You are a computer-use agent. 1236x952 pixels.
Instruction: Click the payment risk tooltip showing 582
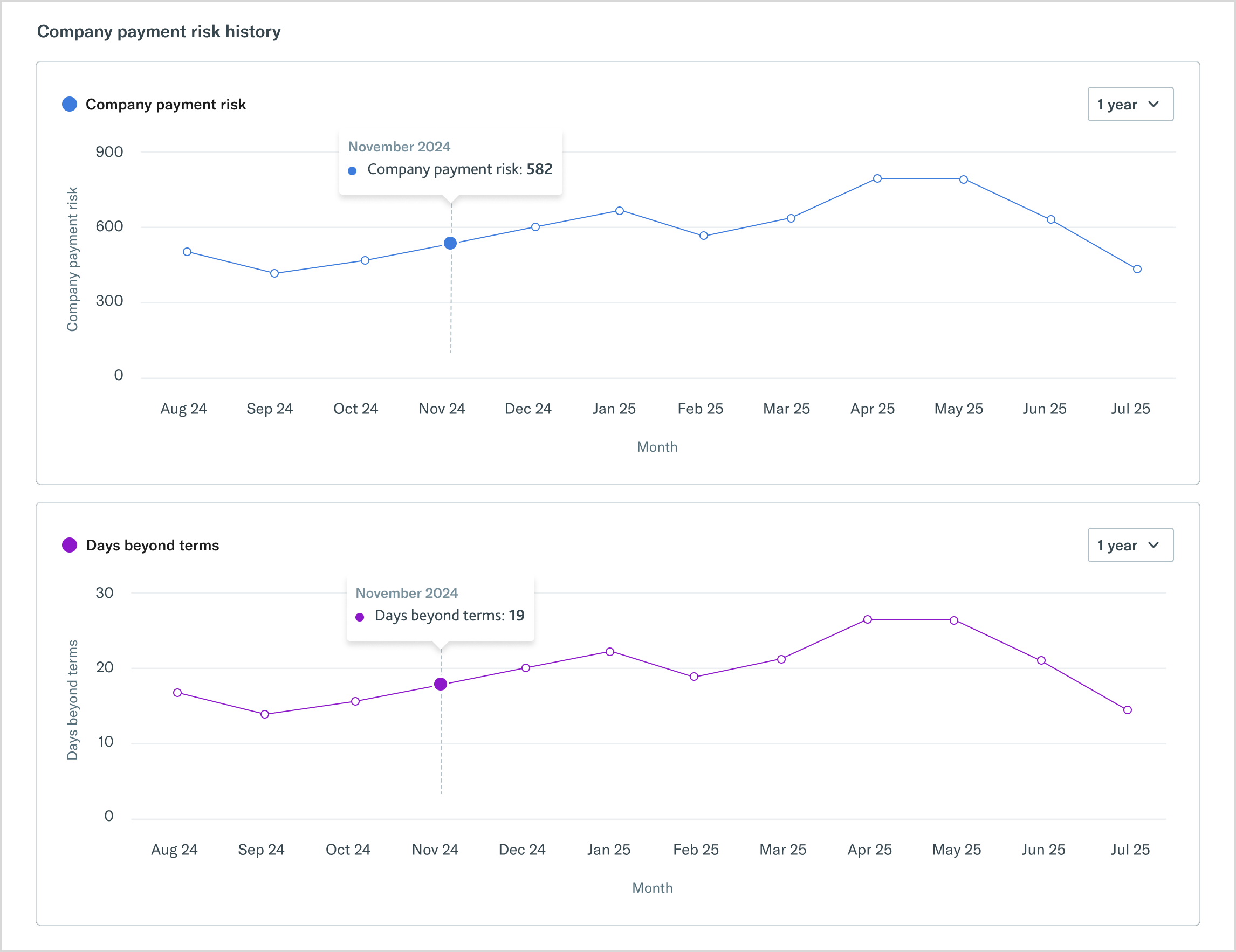(x=450, y=162)
